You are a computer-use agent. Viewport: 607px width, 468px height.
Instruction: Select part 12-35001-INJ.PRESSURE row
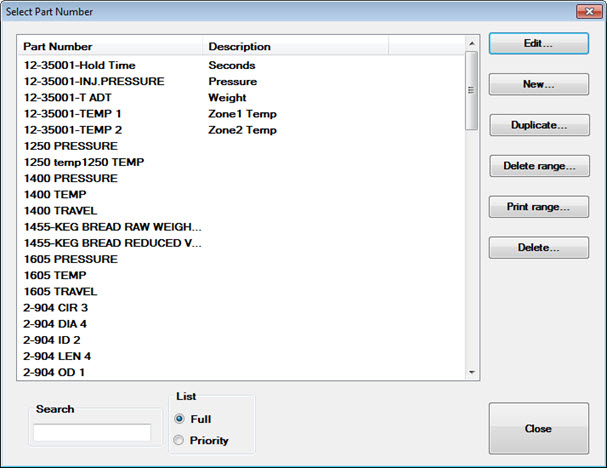[x=94, y=81]
